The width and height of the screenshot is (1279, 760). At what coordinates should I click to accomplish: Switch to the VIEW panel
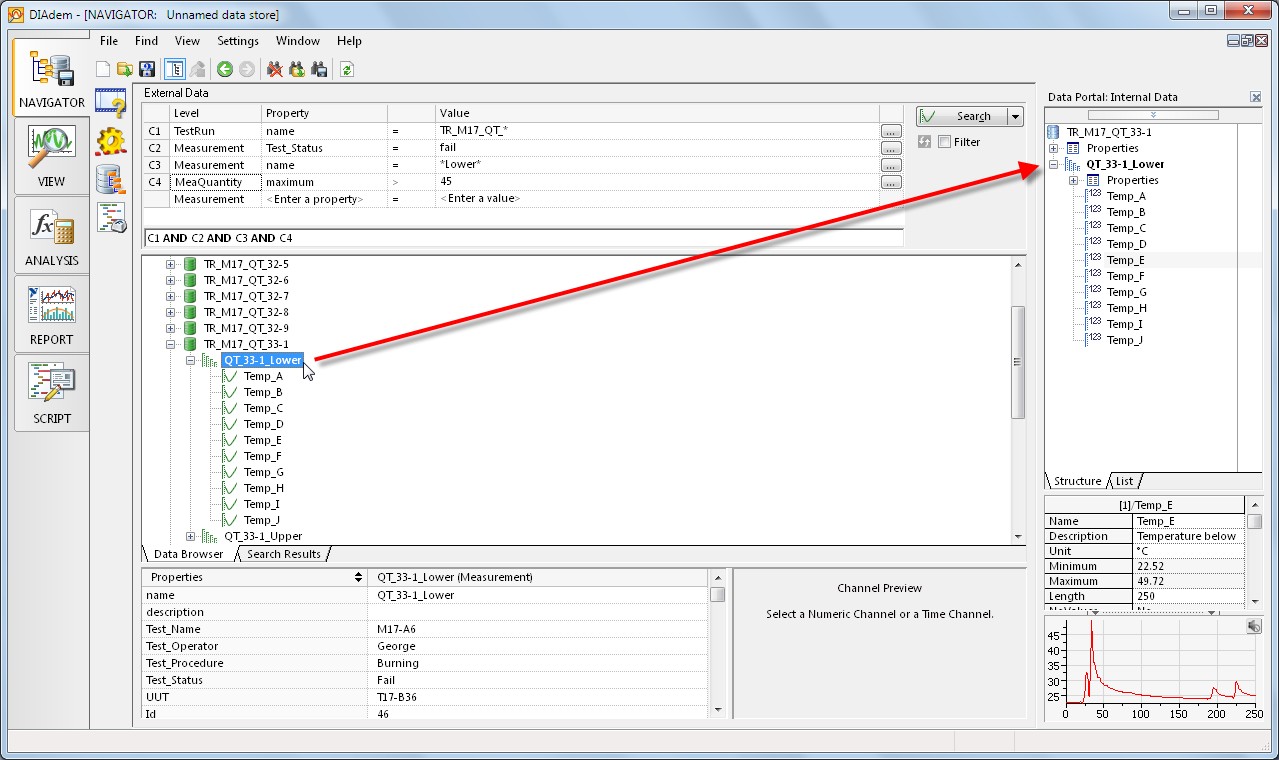pos(51,156)
